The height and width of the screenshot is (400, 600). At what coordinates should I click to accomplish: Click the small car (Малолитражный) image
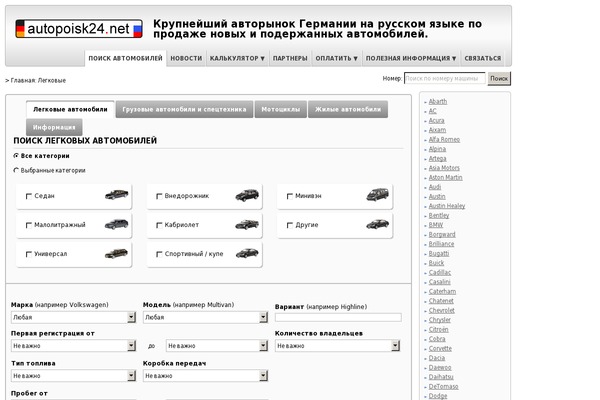pyautogui.click(x=117, y=224)
